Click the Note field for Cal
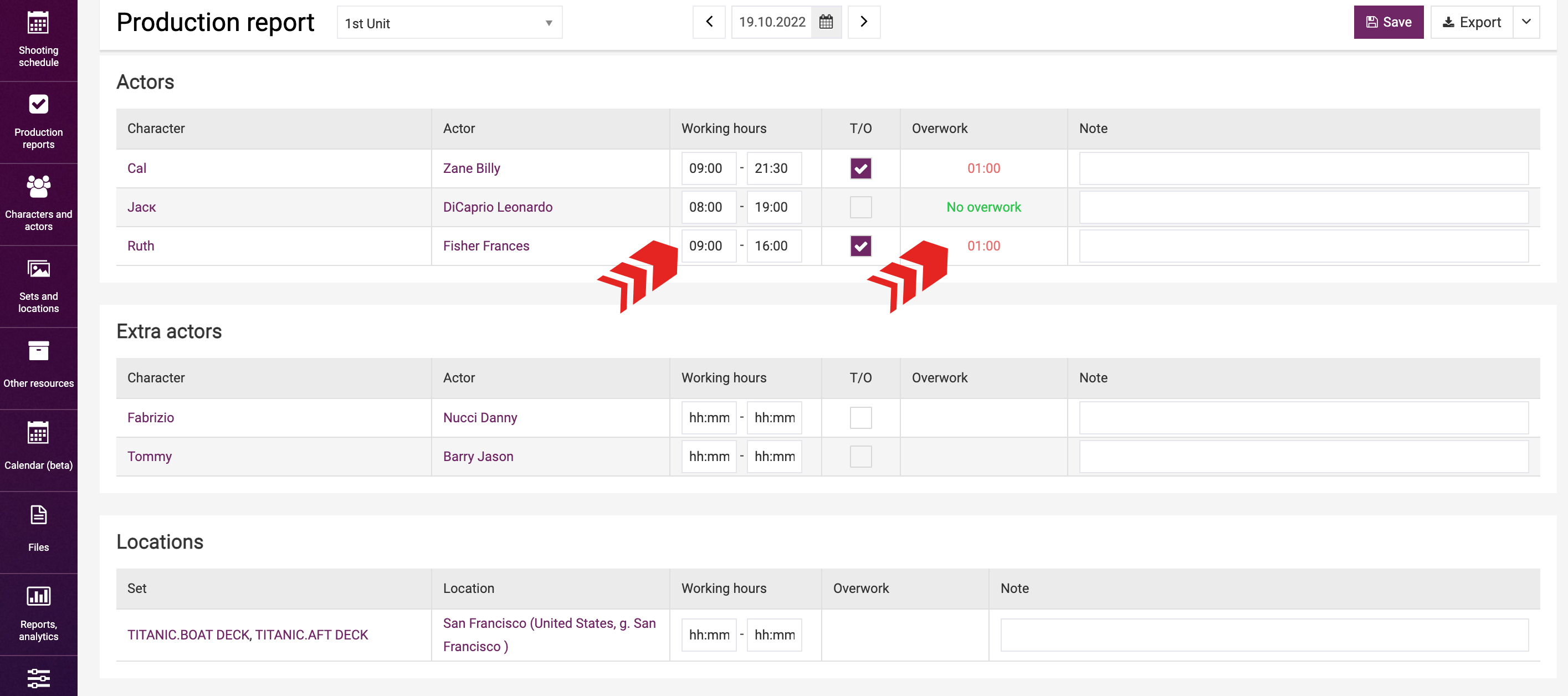The width and height of the screenshot is (1568, 696). coord(1304,168)
